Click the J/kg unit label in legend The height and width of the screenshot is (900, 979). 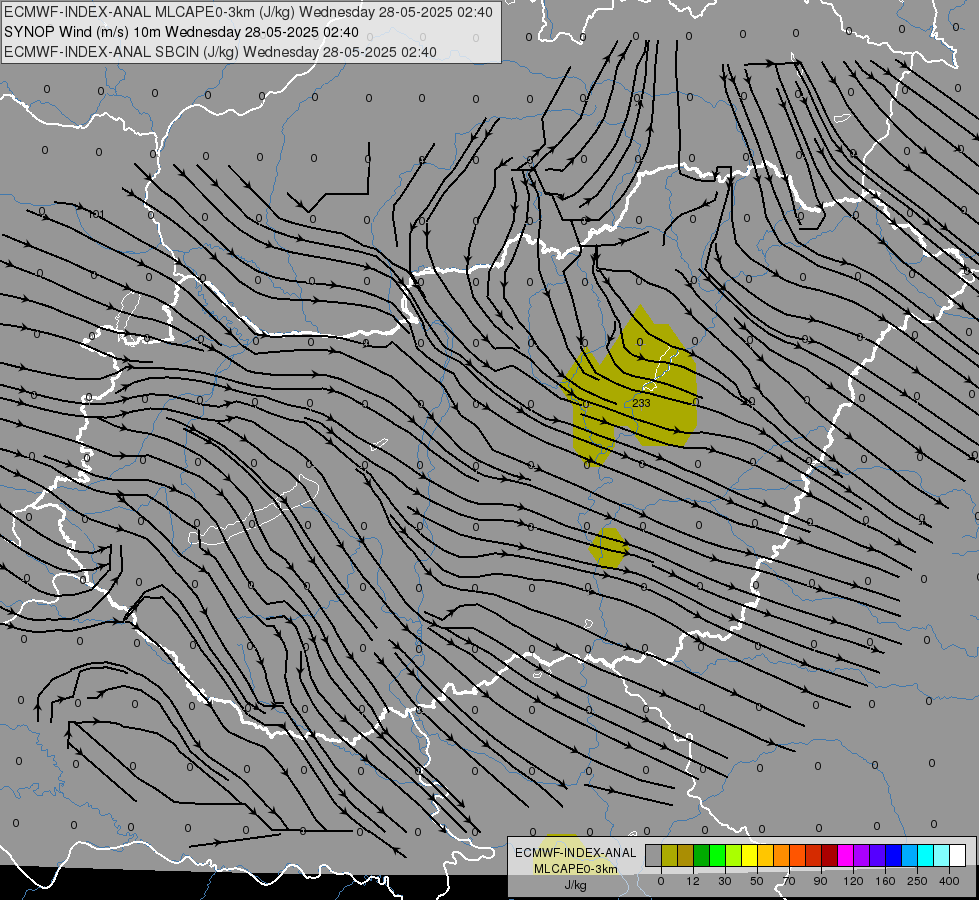575,885
